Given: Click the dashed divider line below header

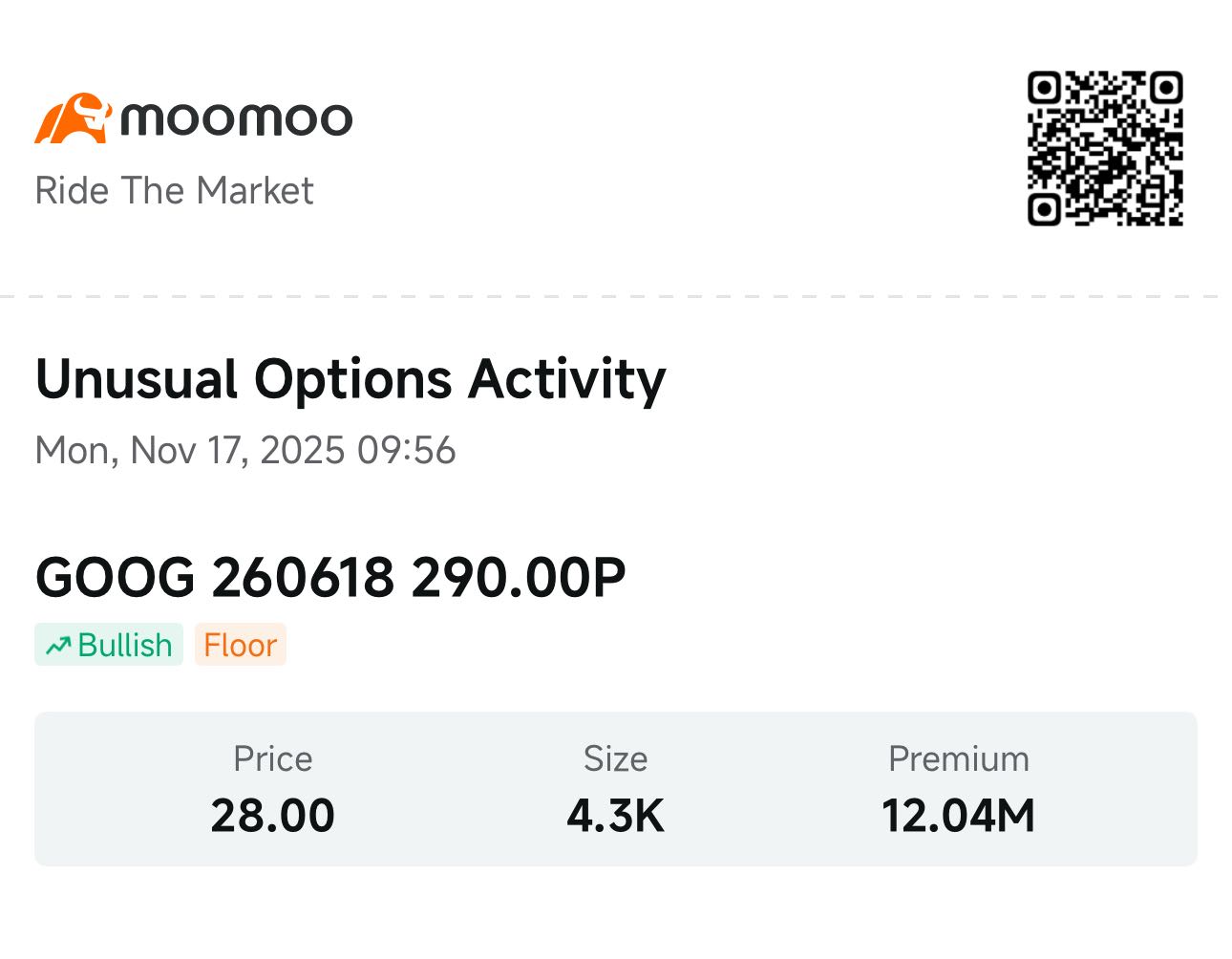Looking at the screenshot, I should point(616,297).
